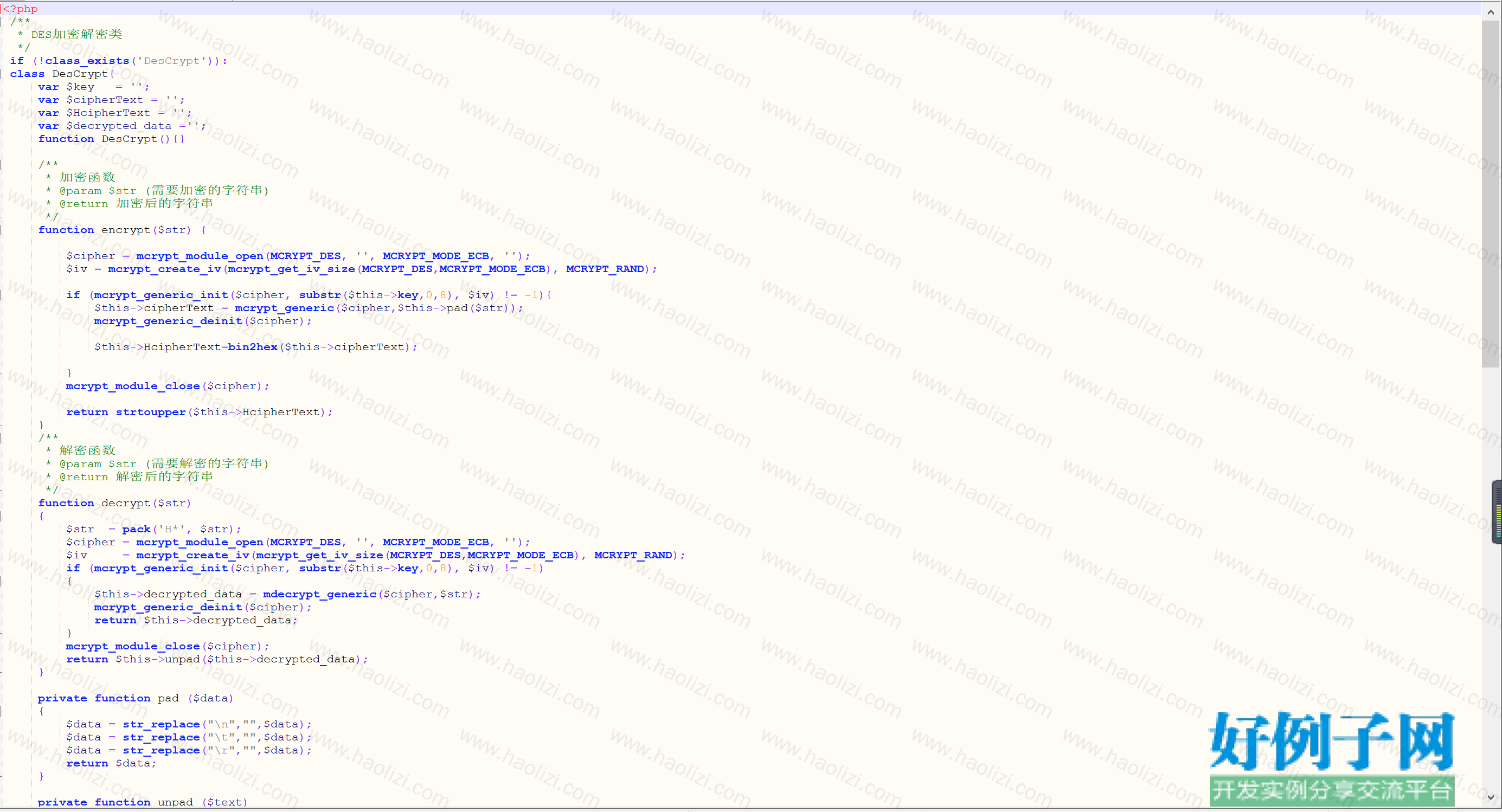Click the 'class_exists' function call

tap(87, 61)
